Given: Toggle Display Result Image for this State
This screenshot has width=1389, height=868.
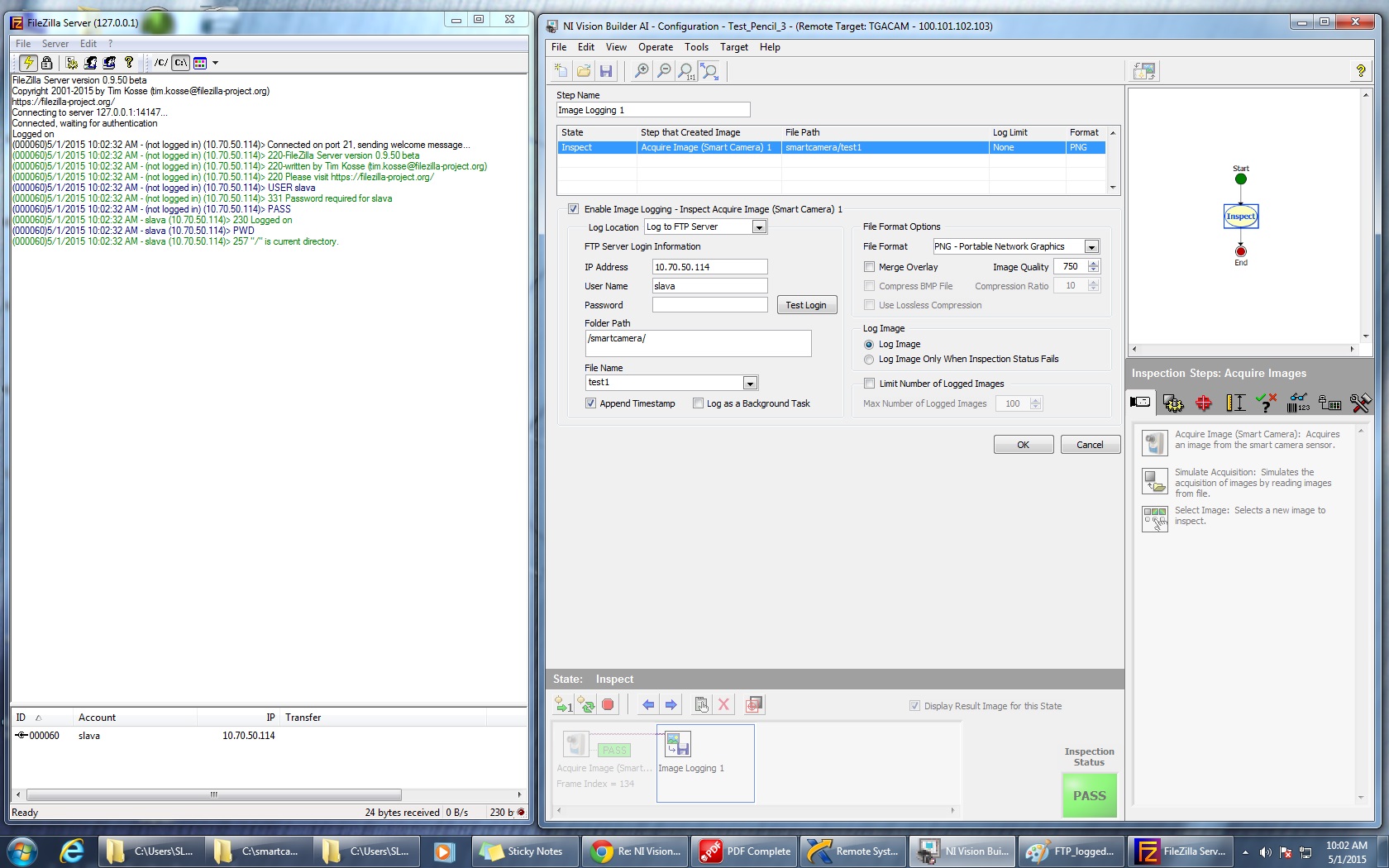Looking at the screenshot, I should pyautogui.click(x=914, y=706).
